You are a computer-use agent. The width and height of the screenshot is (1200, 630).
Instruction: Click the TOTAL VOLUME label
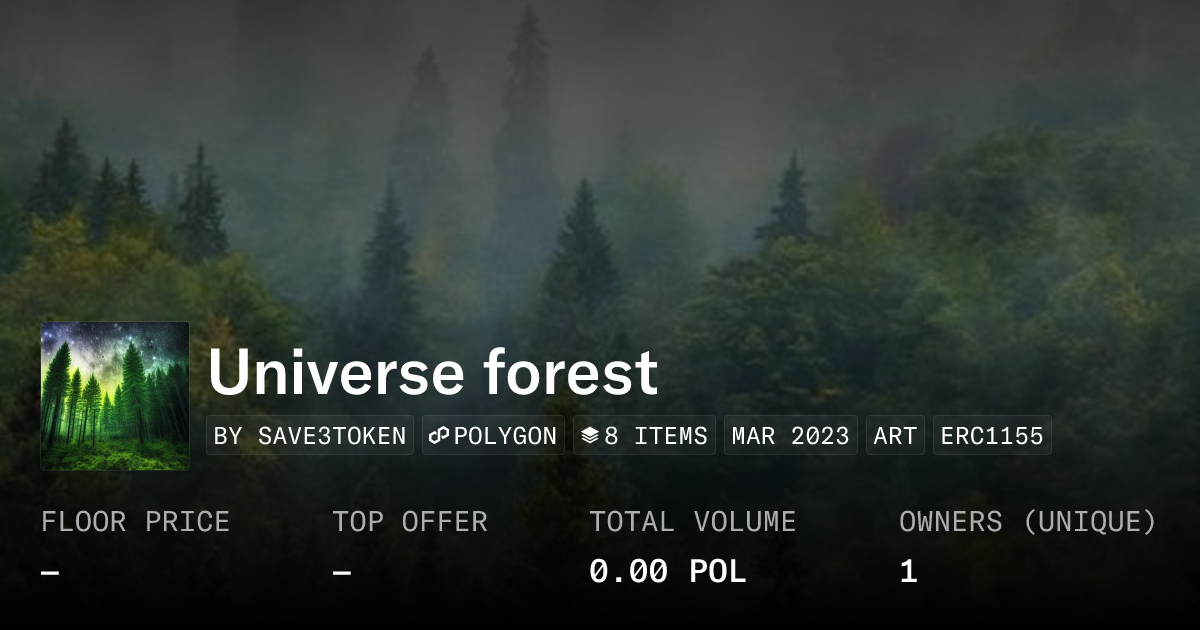pyautogui.click(x=692, y=522)
